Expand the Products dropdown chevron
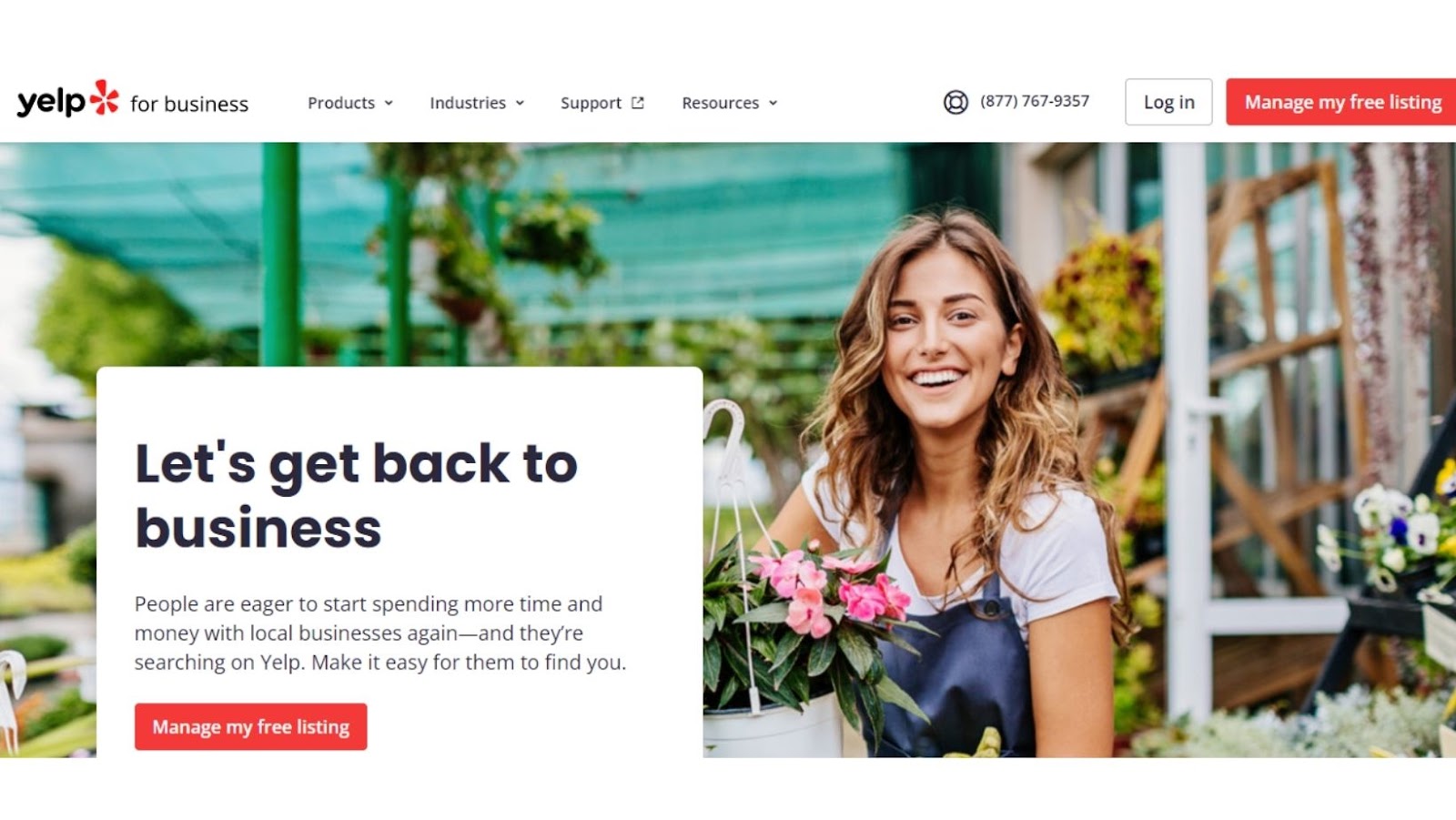The image size is (1456, 820). click(x=389, y=103)
